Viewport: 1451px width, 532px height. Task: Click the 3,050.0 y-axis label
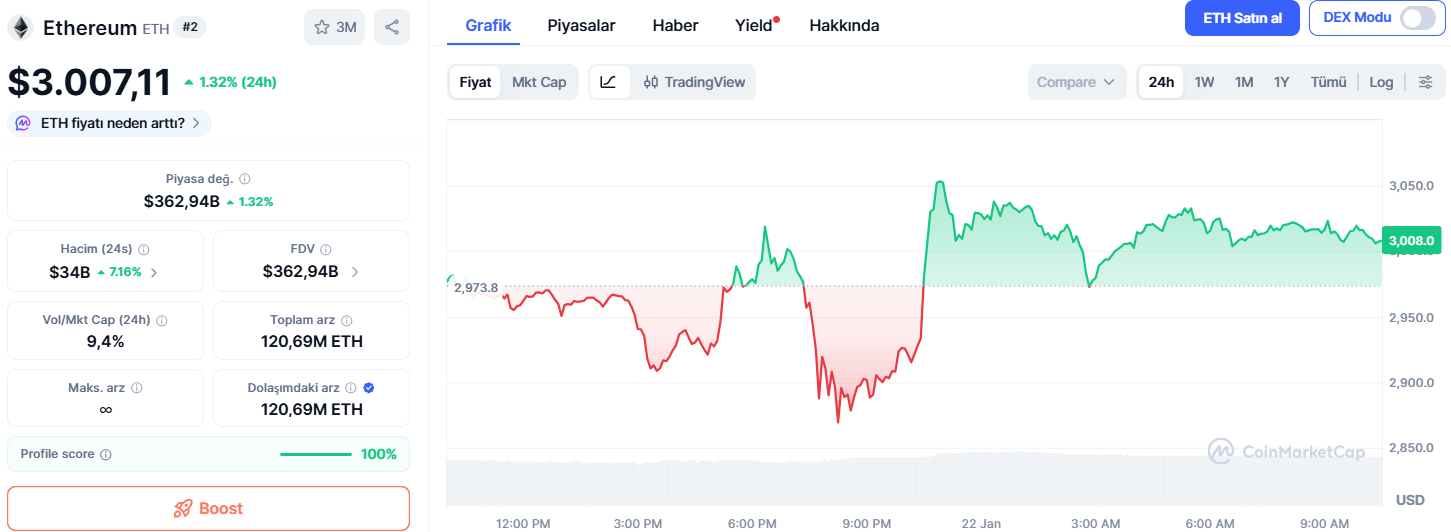pyautogui.click(x=1411, y=186)
